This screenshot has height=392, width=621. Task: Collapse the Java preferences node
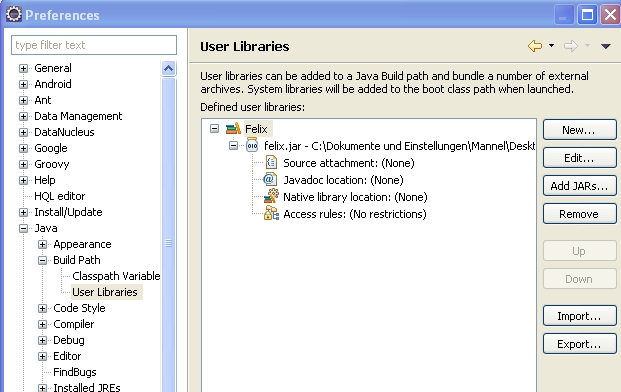(23, 228)
